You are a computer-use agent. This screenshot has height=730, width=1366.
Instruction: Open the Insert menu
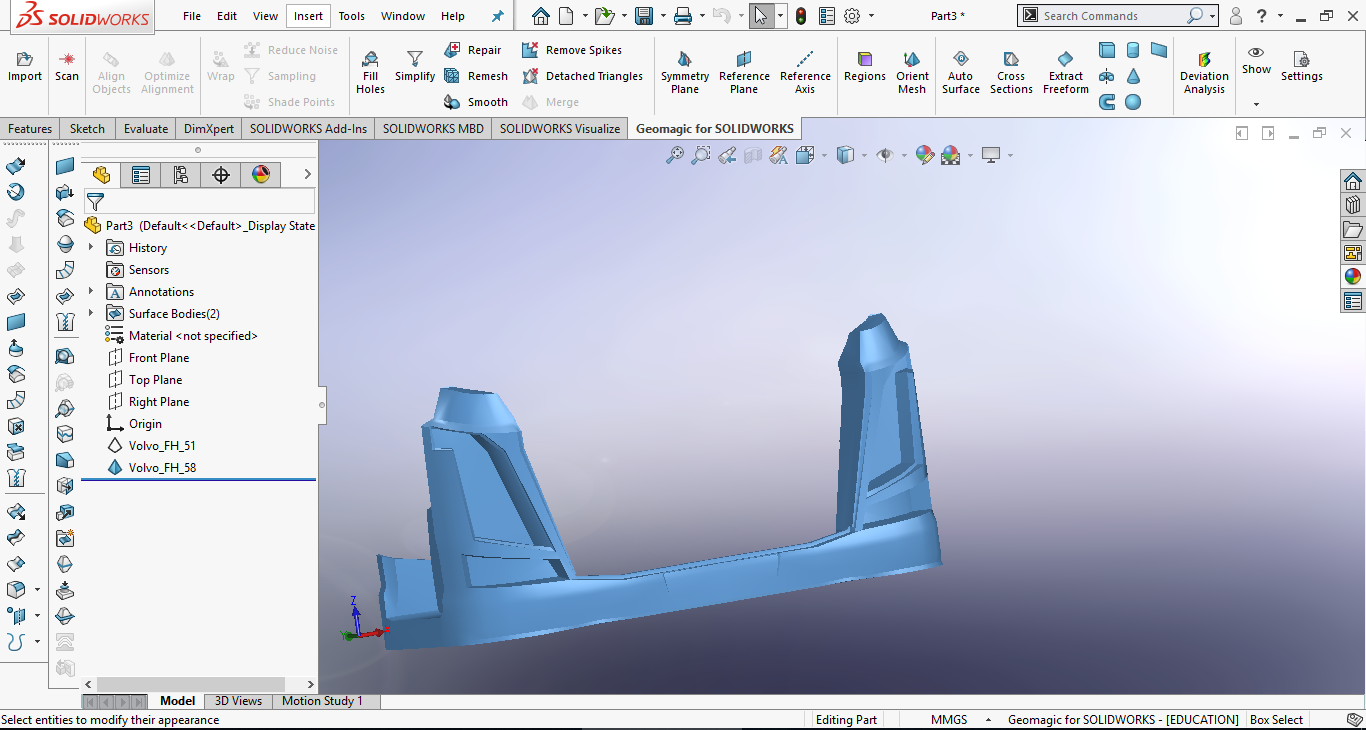point(308,16)
